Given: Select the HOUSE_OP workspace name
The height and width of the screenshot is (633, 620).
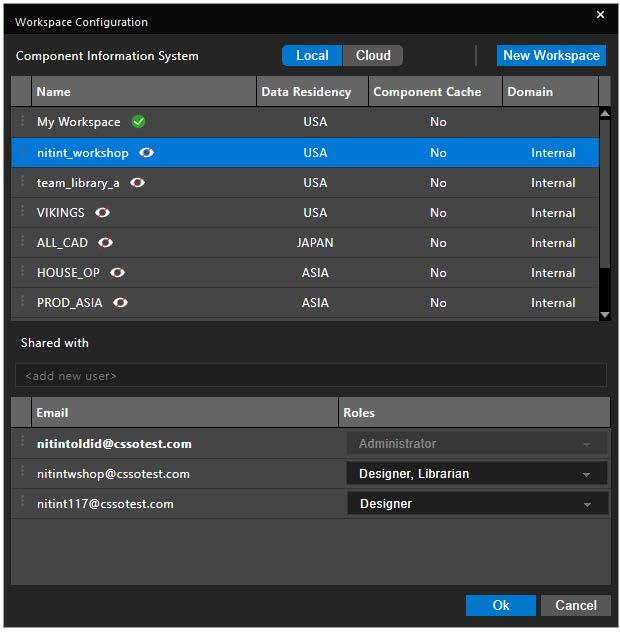Looking at the screenshot, I should [68, 273].
